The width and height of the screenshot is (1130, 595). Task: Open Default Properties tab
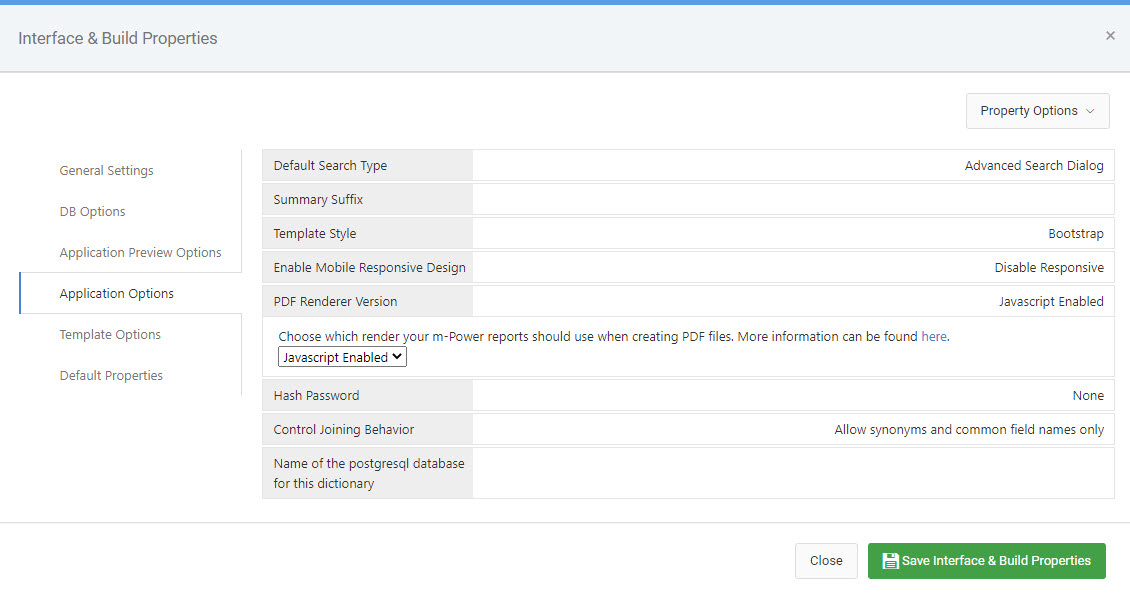tap(111, 376)
